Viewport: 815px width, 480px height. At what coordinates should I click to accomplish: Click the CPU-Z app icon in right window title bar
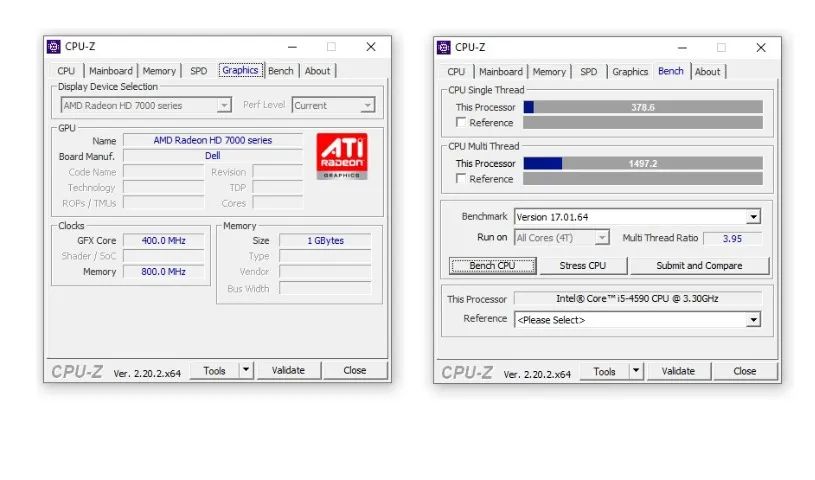(x=443, y=47)
